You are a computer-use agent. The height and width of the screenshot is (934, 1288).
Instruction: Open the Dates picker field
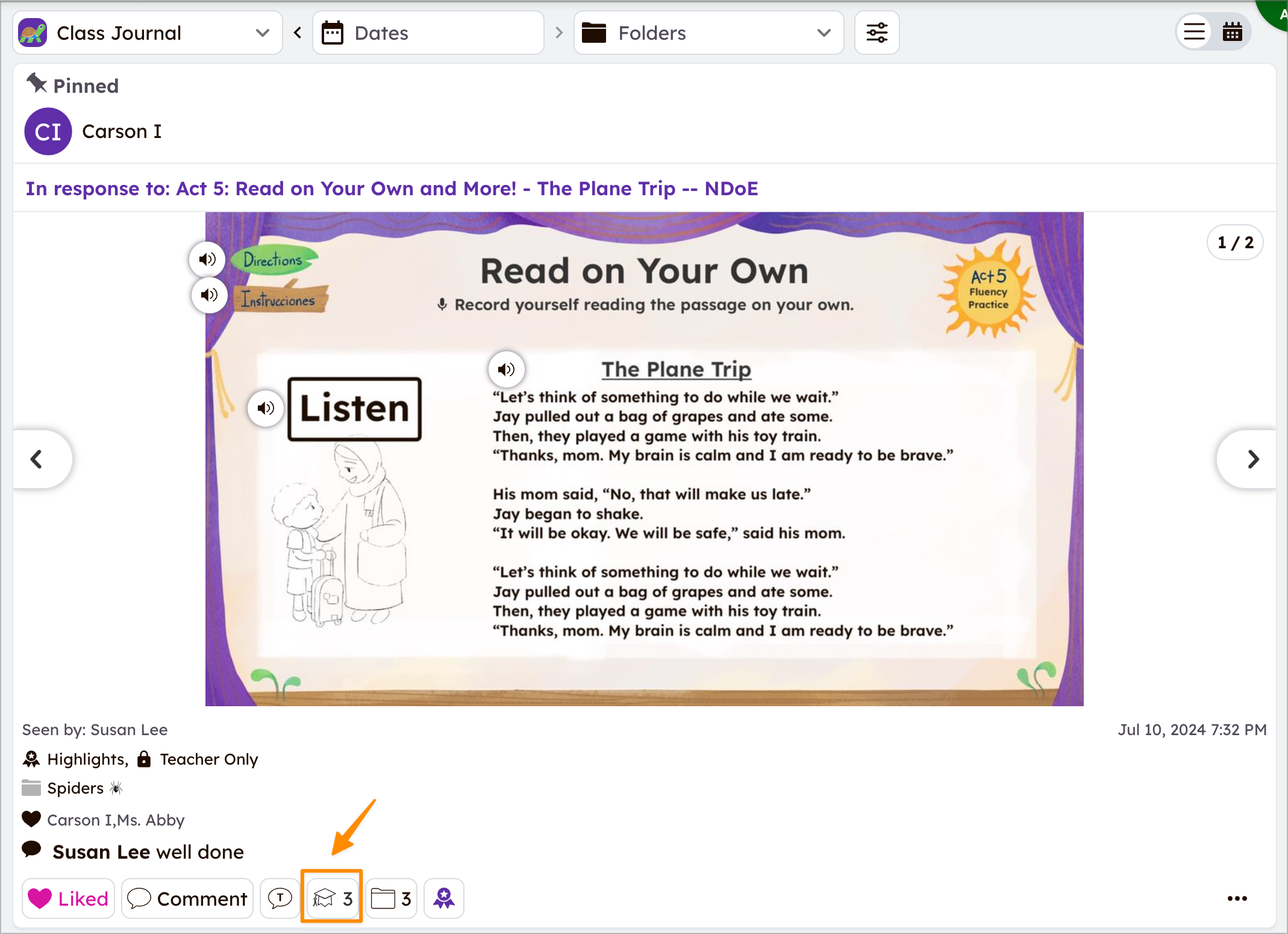(x=428, y=33)
